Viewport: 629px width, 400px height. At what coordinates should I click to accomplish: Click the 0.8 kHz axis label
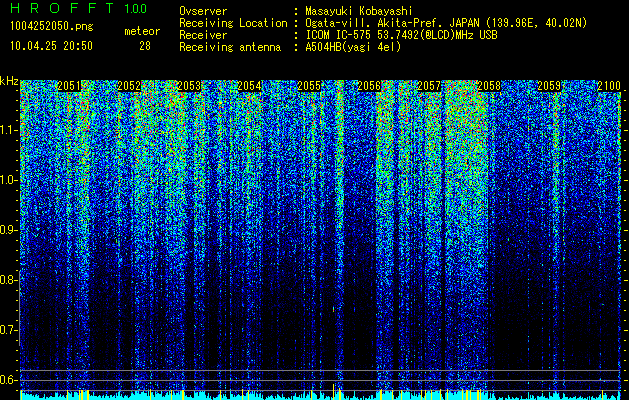8,280
